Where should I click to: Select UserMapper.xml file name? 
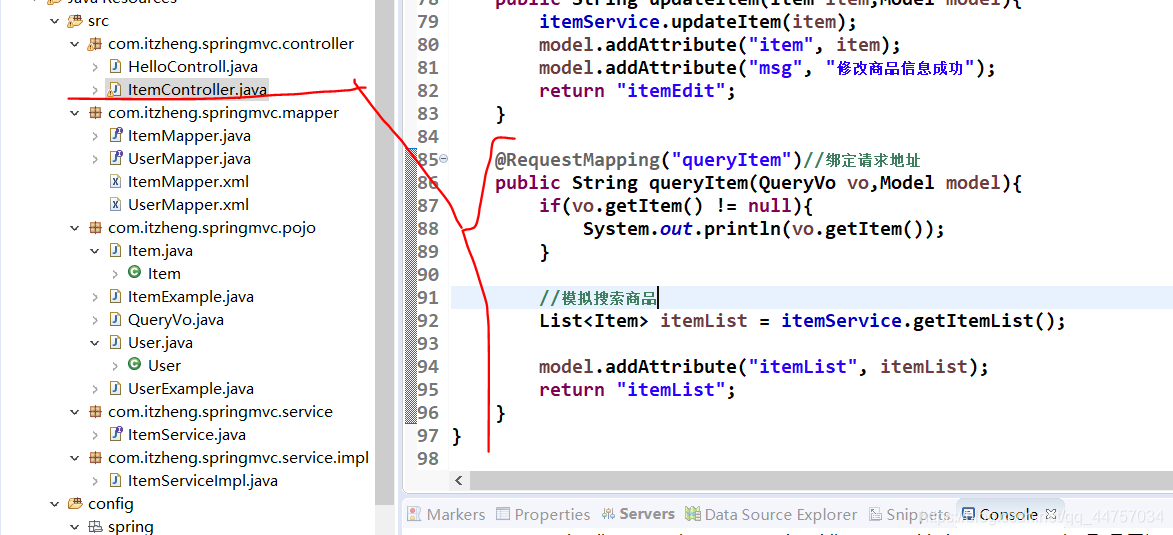189,204
